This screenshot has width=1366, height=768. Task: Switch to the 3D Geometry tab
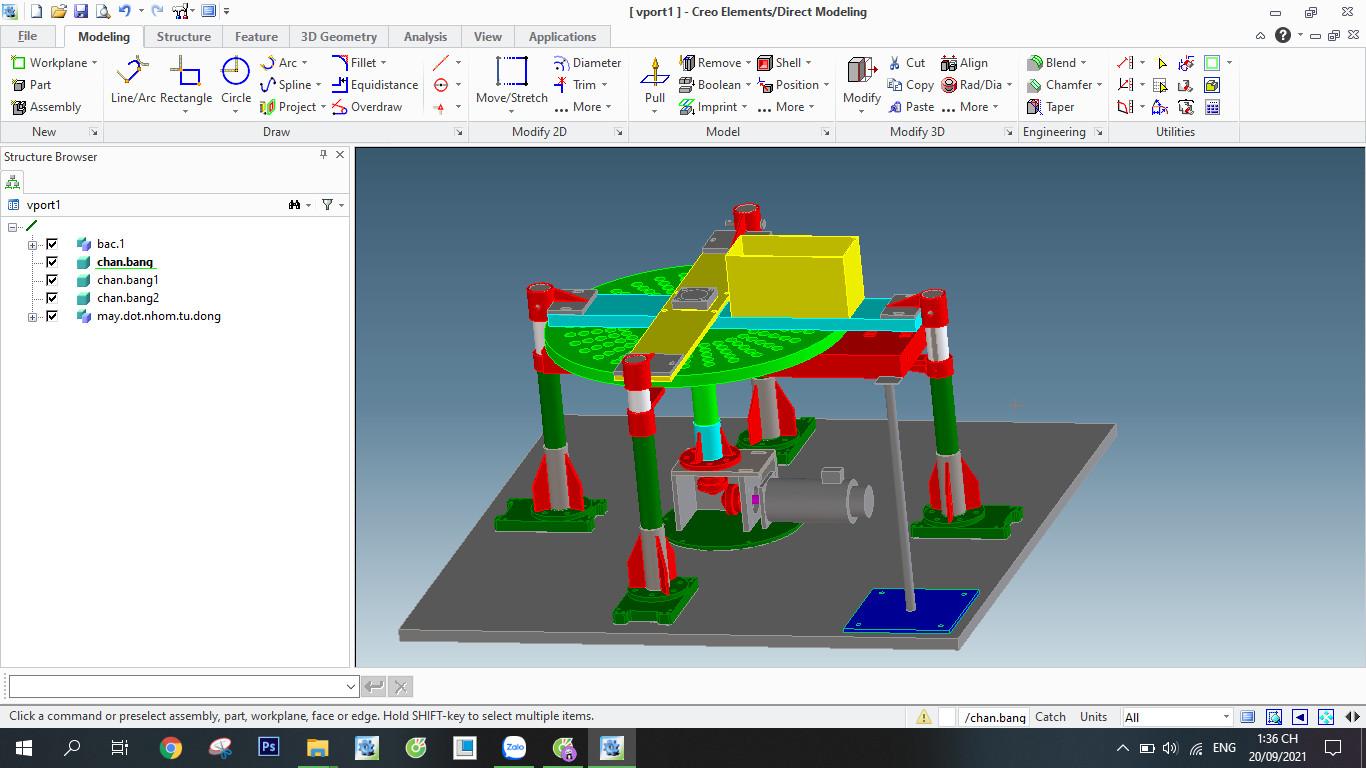pyautogui.click(x=339, y=37)
